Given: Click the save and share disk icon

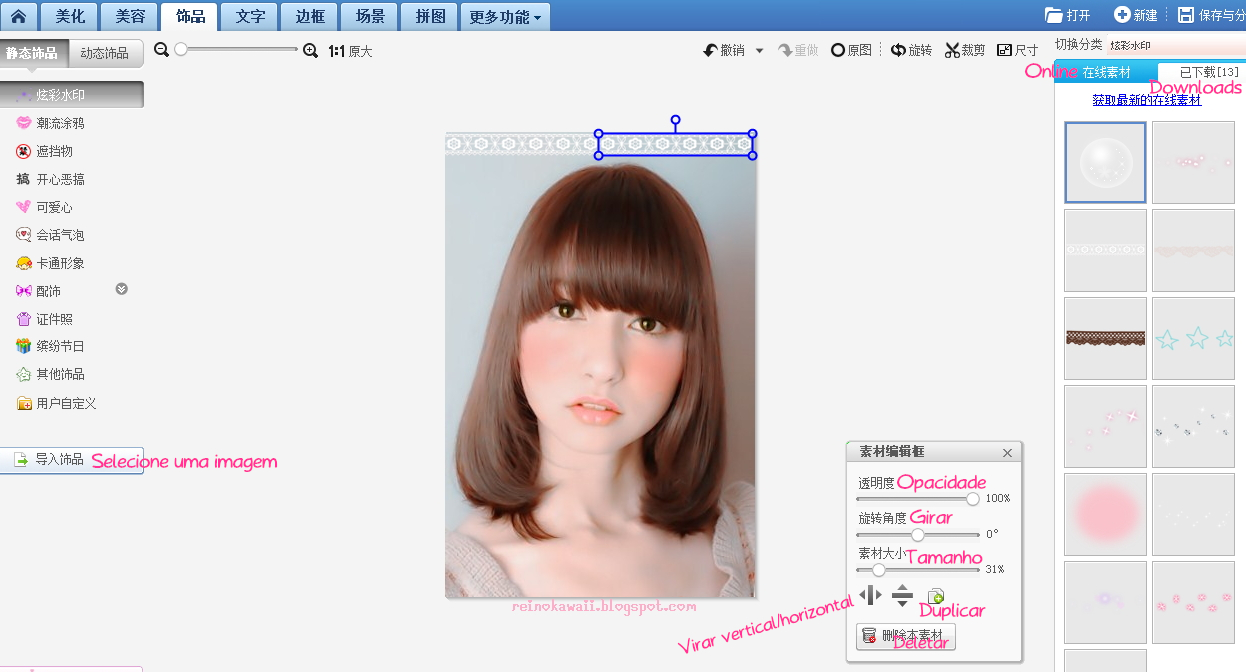Looking at the screenshot, I should click(x=1186, y=15).
